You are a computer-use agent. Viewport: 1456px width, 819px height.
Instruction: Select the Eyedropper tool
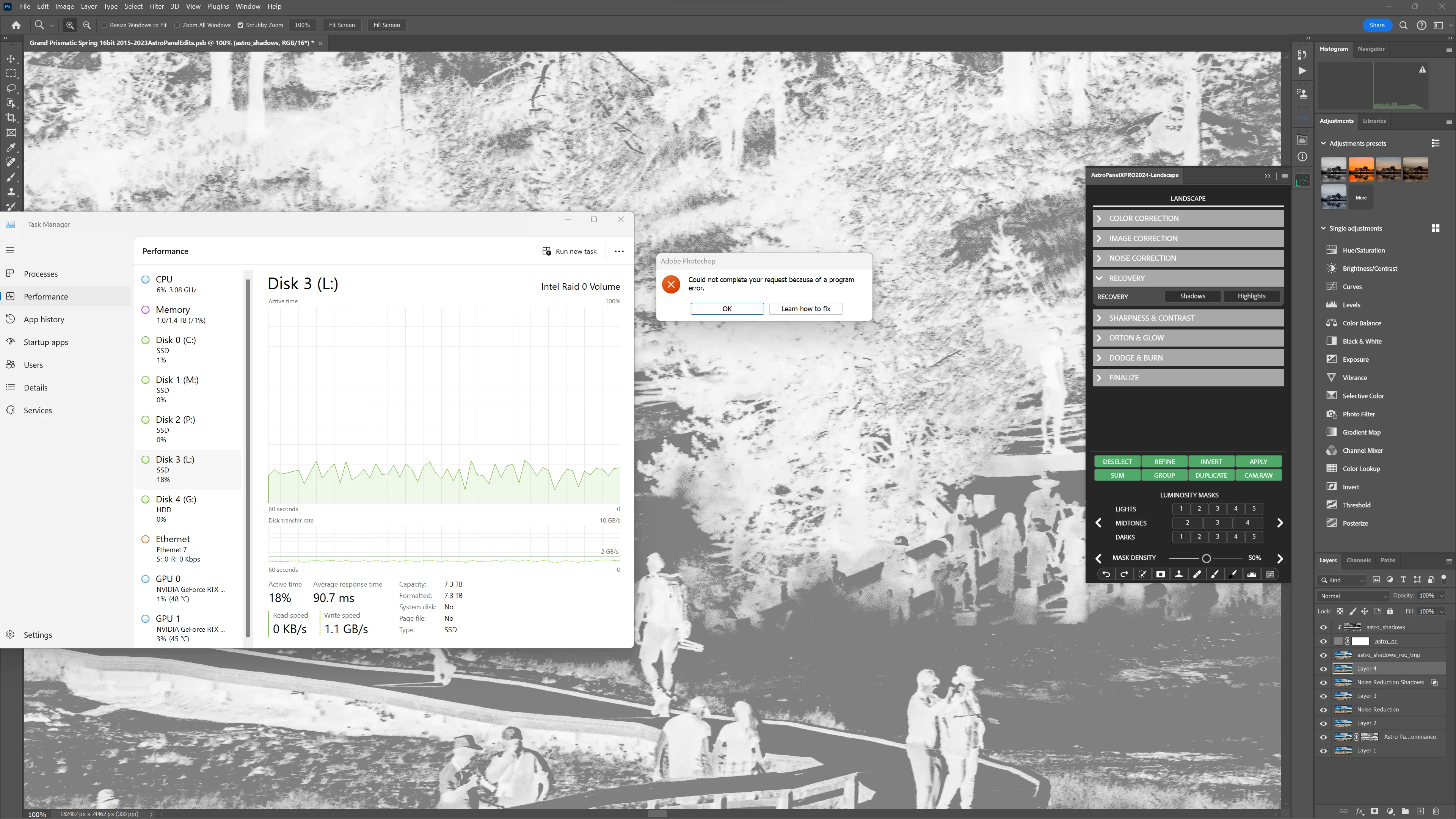coord(11,147)
